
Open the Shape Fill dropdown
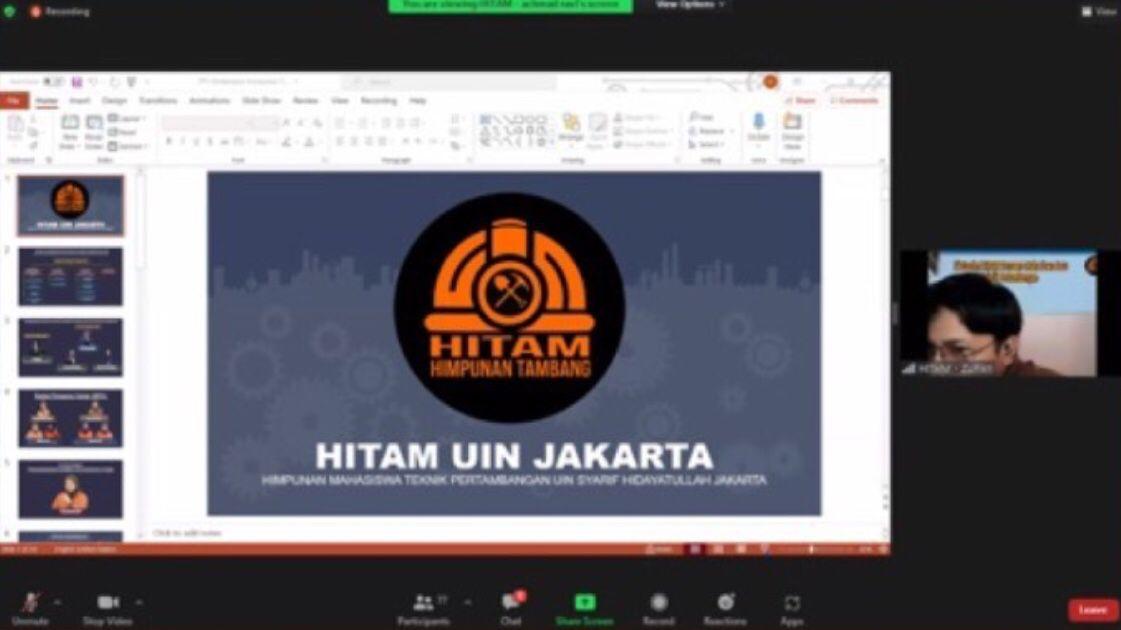tap(638, 118)
